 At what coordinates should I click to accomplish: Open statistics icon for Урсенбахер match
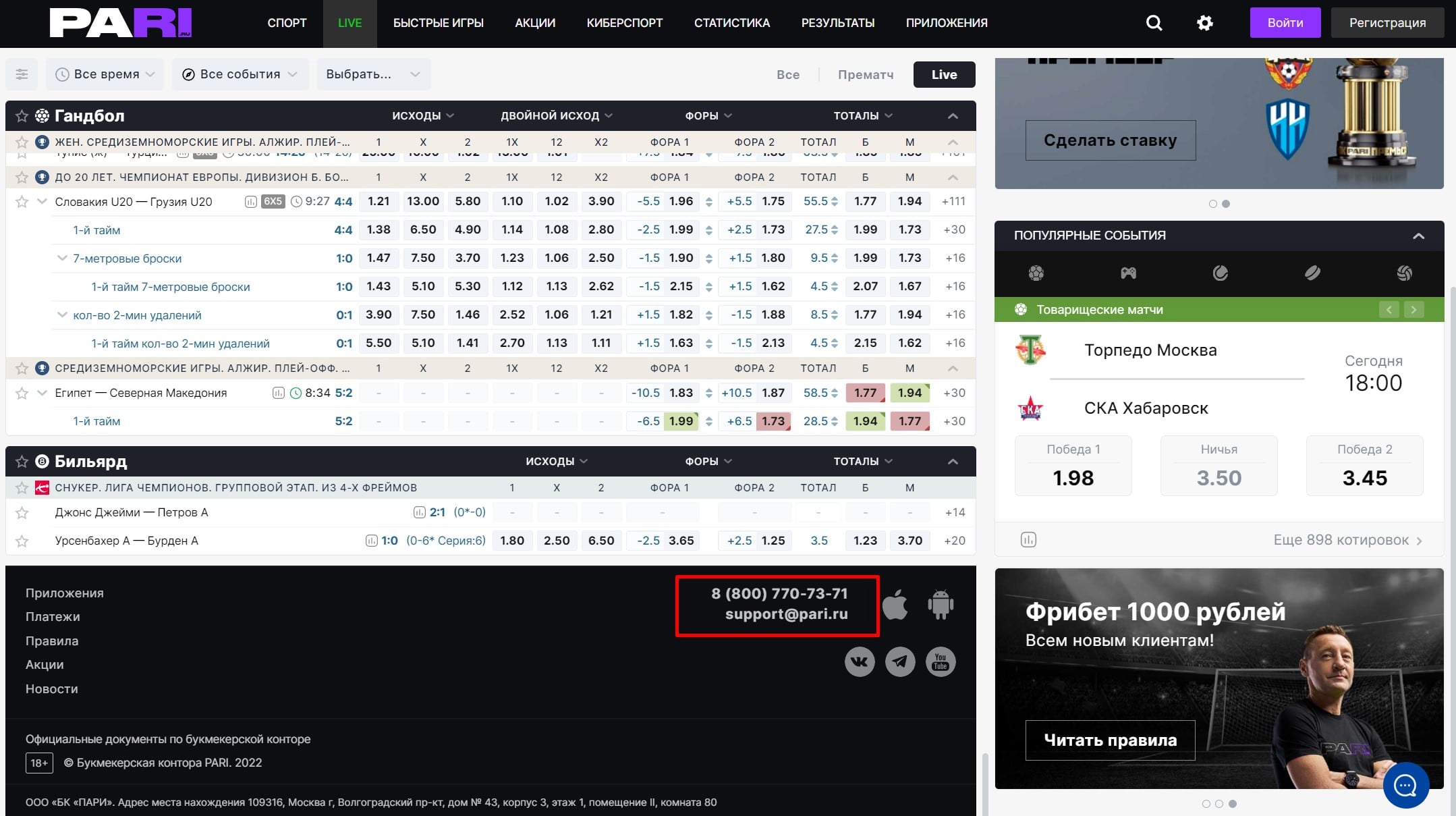click(371, 541)
